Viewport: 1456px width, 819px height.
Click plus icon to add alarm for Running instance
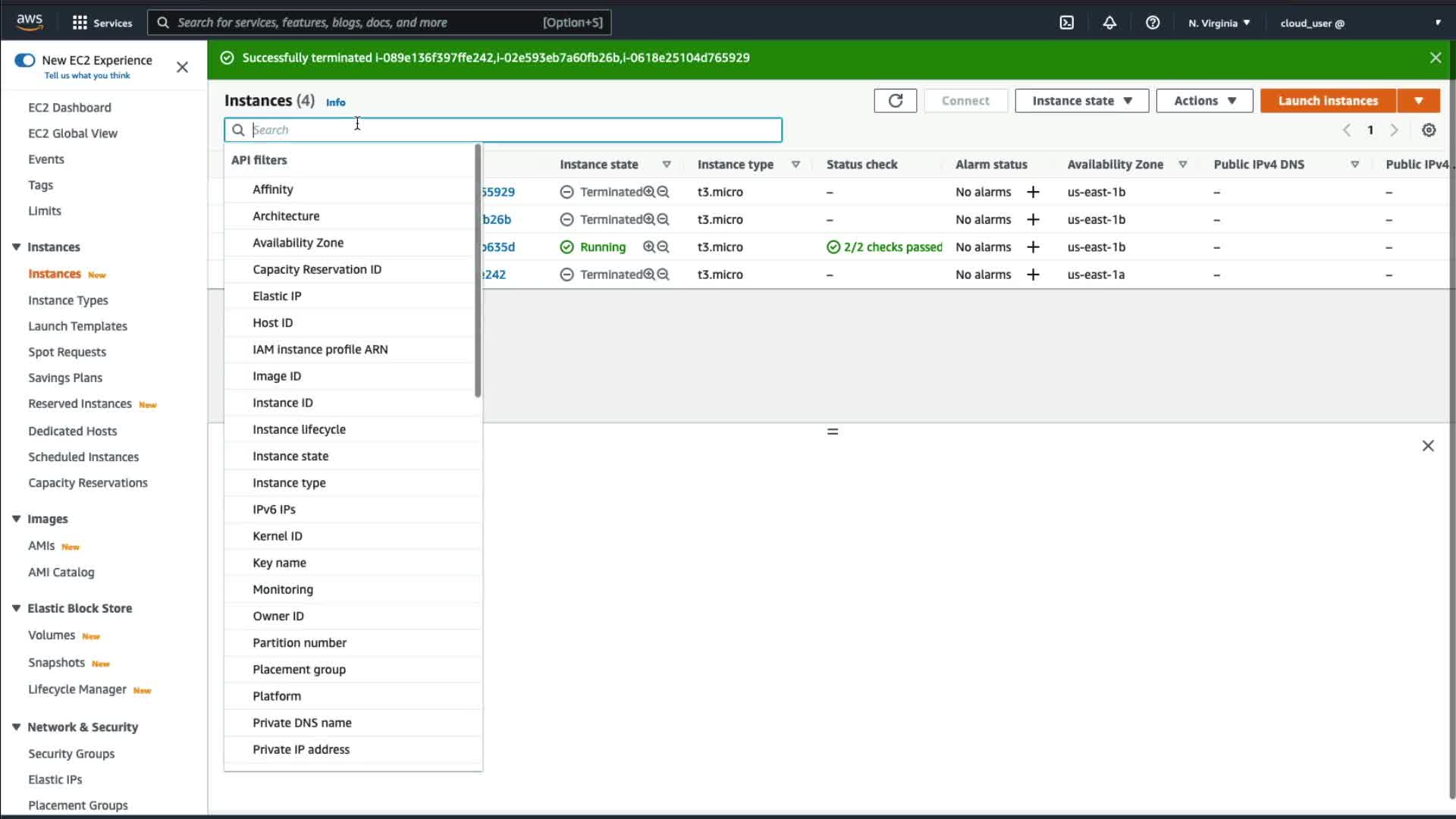pyautogui.click(x=1033, y=247)
